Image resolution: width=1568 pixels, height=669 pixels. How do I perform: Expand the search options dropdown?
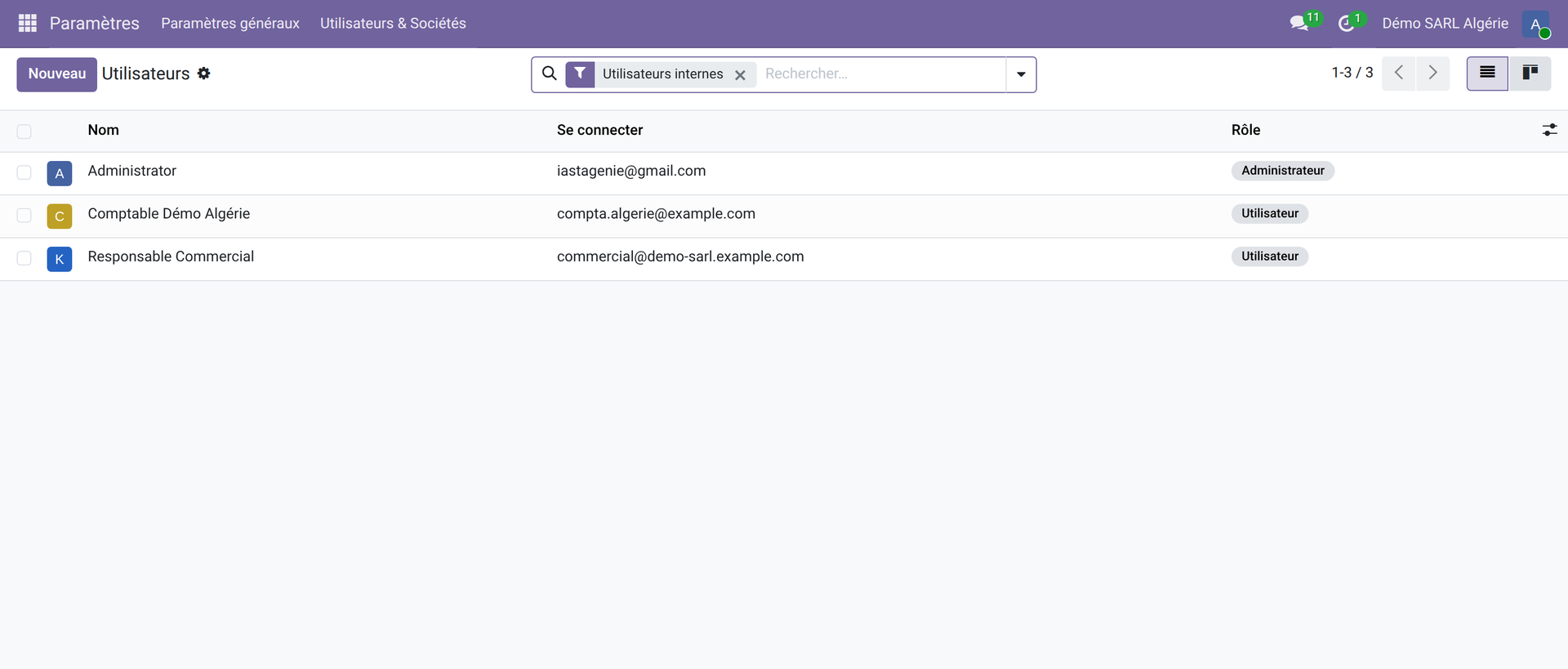[x=1021, y=74]
